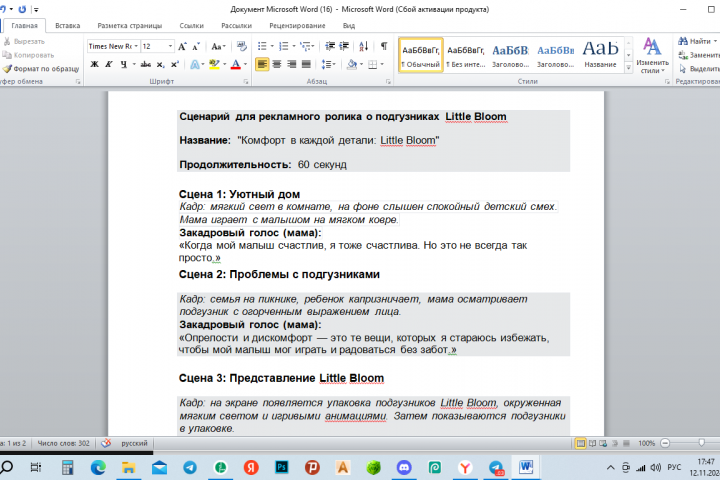Expand the underline style arrow

tap(134, 64)
